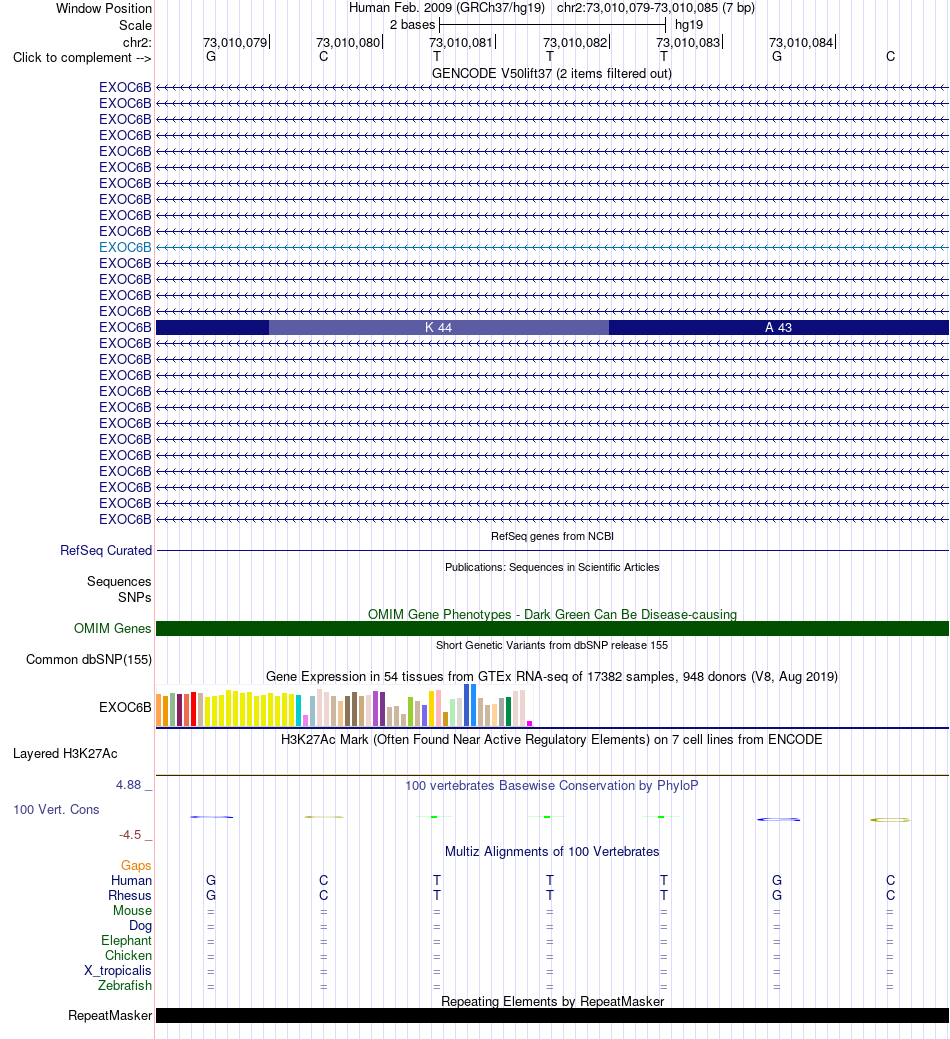Select the 'K 44' codon block
Screen dimensions: 950x1039
click(439, 327)
